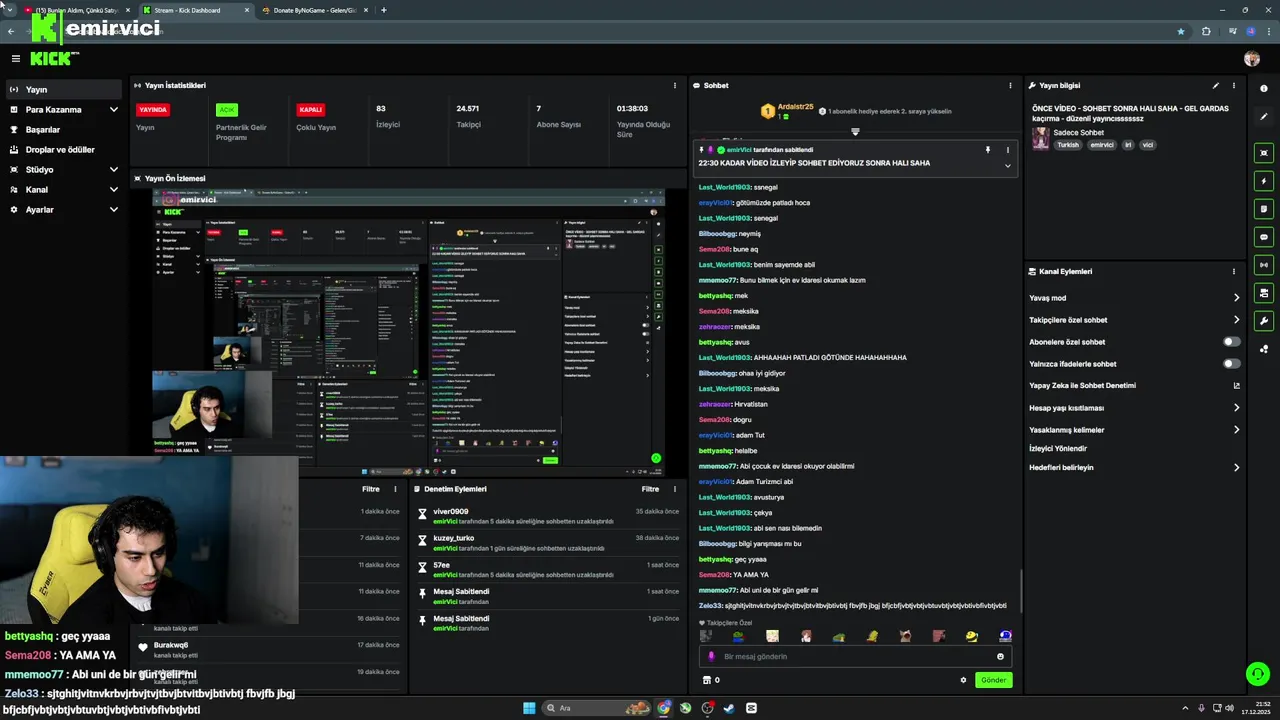1280x720 pixels.
Task: Open the shop icon below message box
Action: click(707, 680)
